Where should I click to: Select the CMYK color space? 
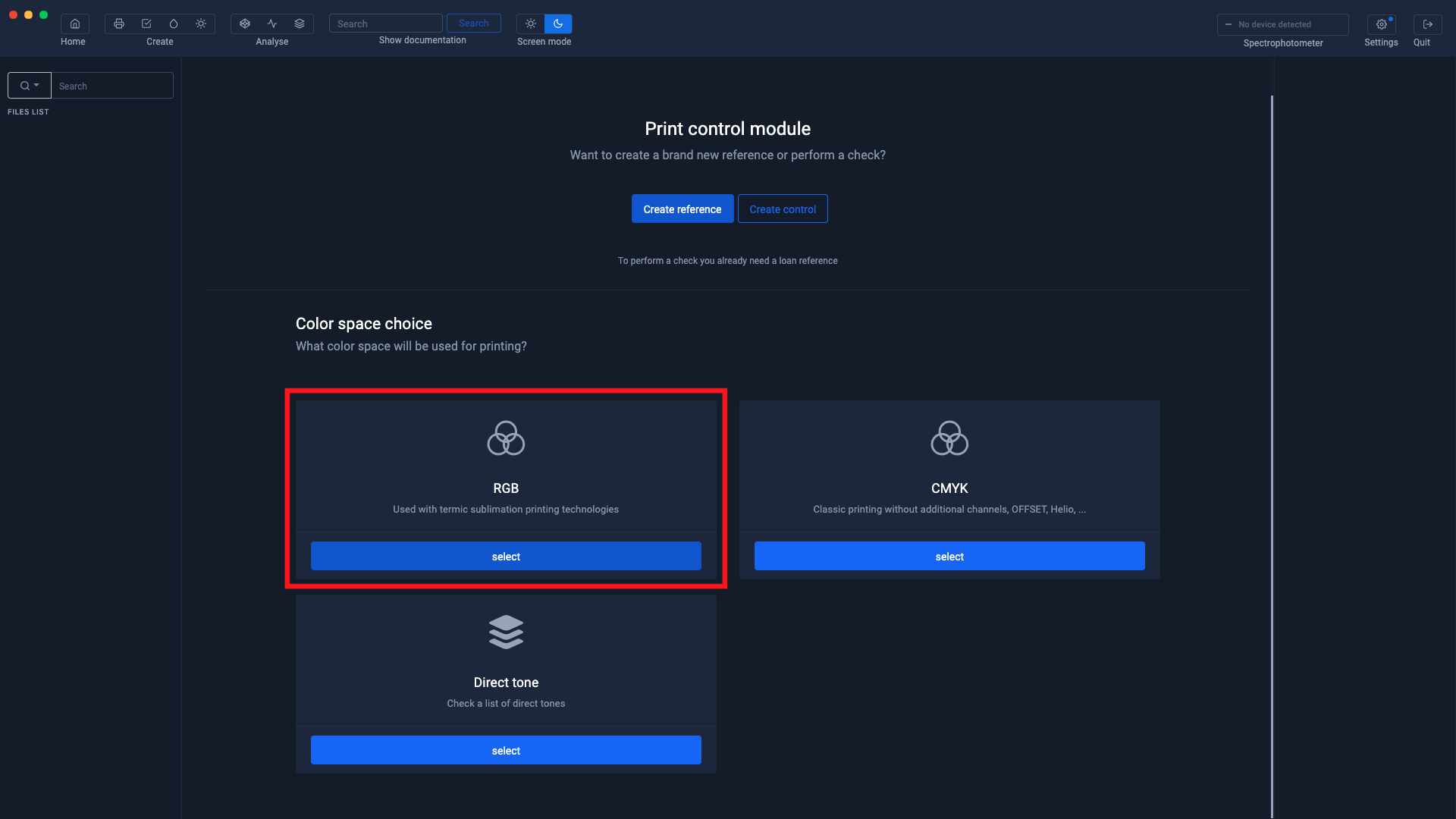click(949, 556)
